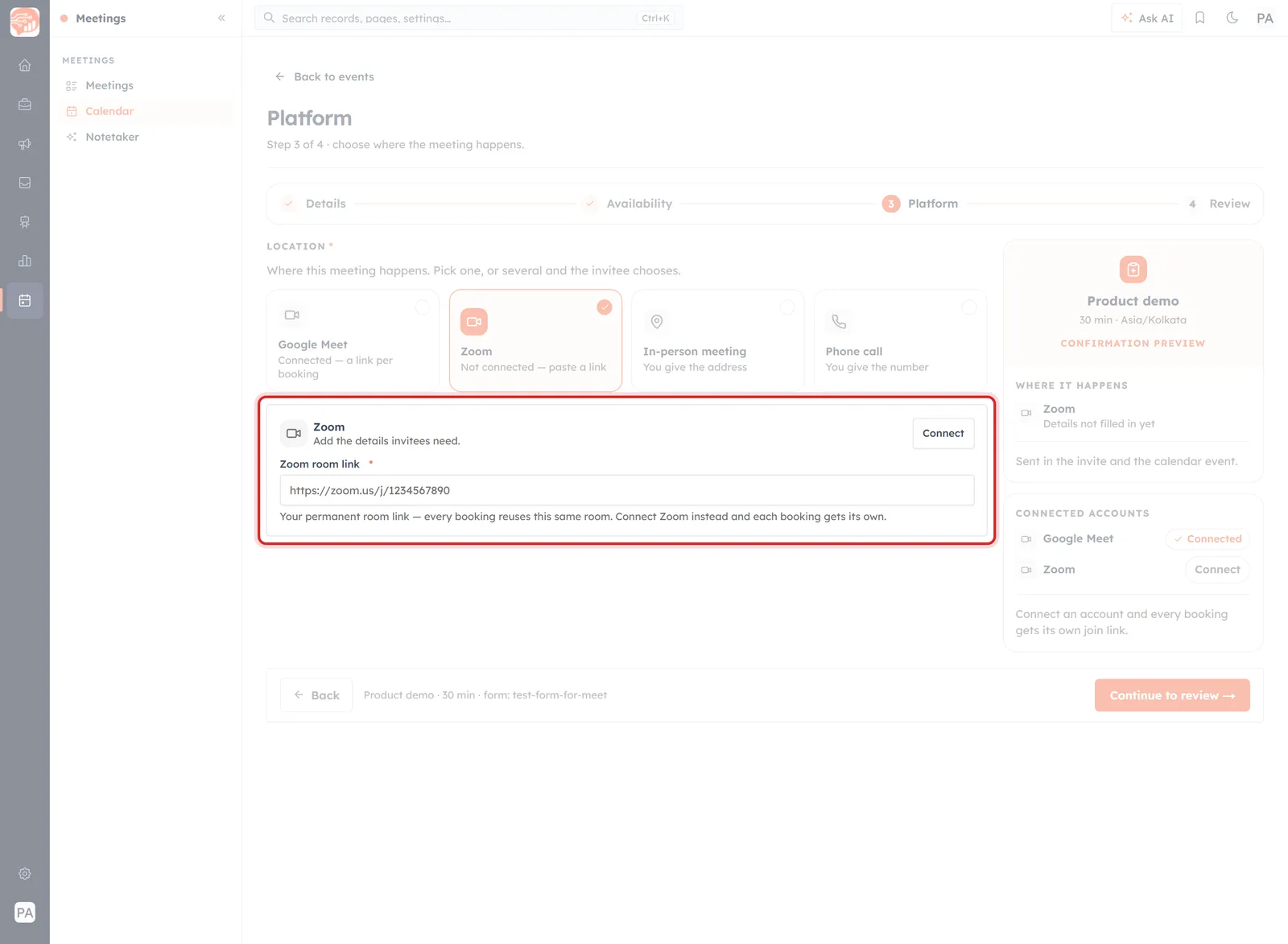
Task: Click Connect in the Zoom details panel
Action: pyautogui.click(x=943, y=434)
